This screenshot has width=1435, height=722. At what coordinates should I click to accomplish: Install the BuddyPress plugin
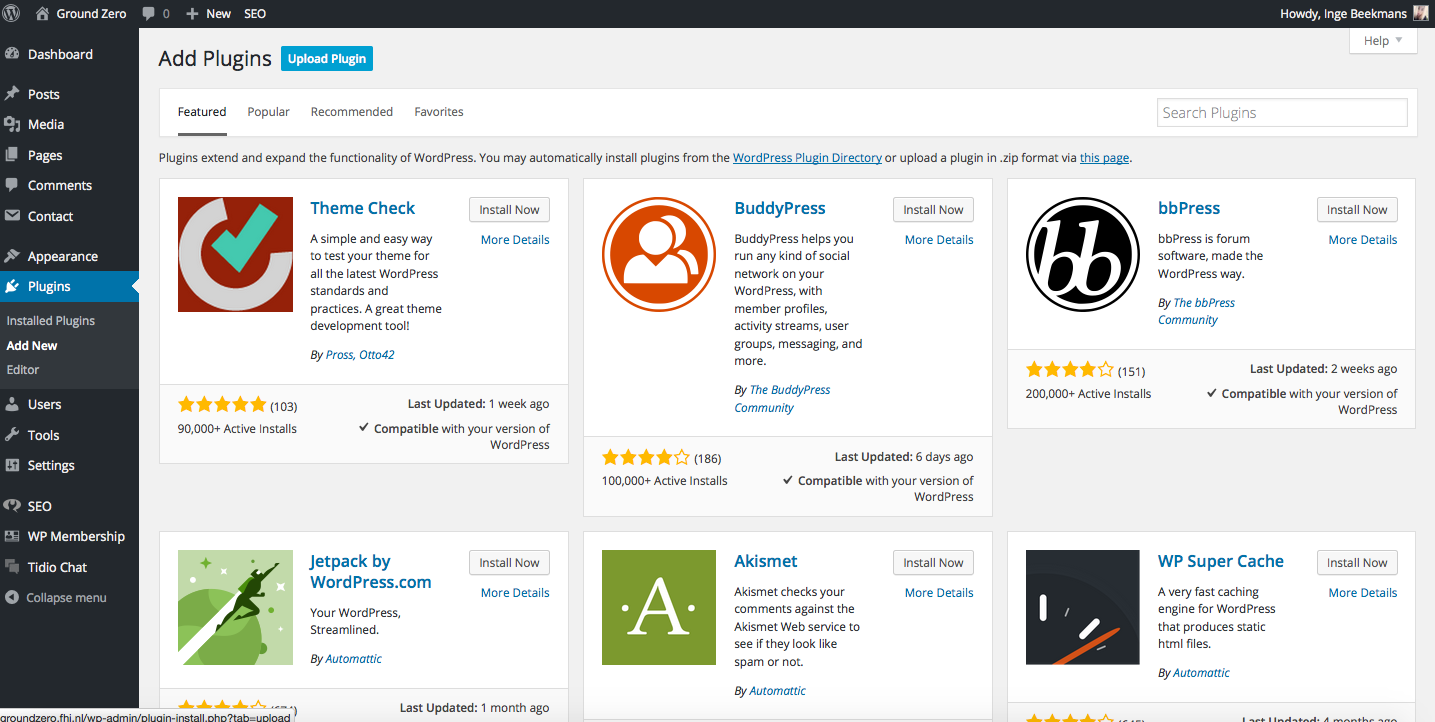[933, 210]
